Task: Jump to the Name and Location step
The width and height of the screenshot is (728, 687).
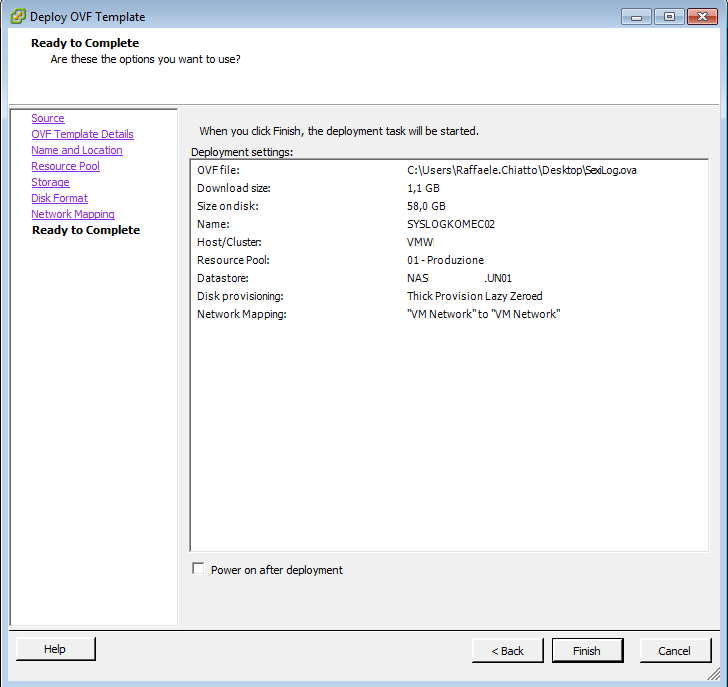Action: [x=77, y=150]
